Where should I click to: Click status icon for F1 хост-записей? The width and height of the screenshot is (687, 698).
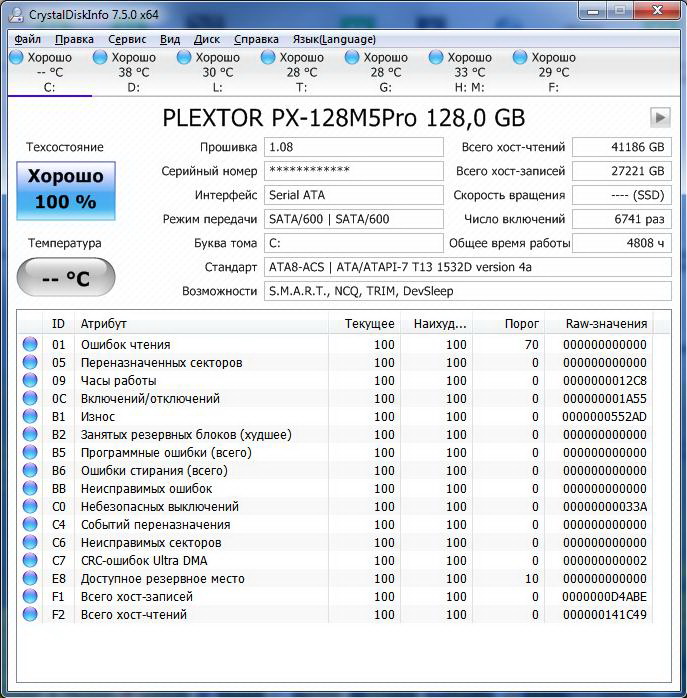[30, 597]
